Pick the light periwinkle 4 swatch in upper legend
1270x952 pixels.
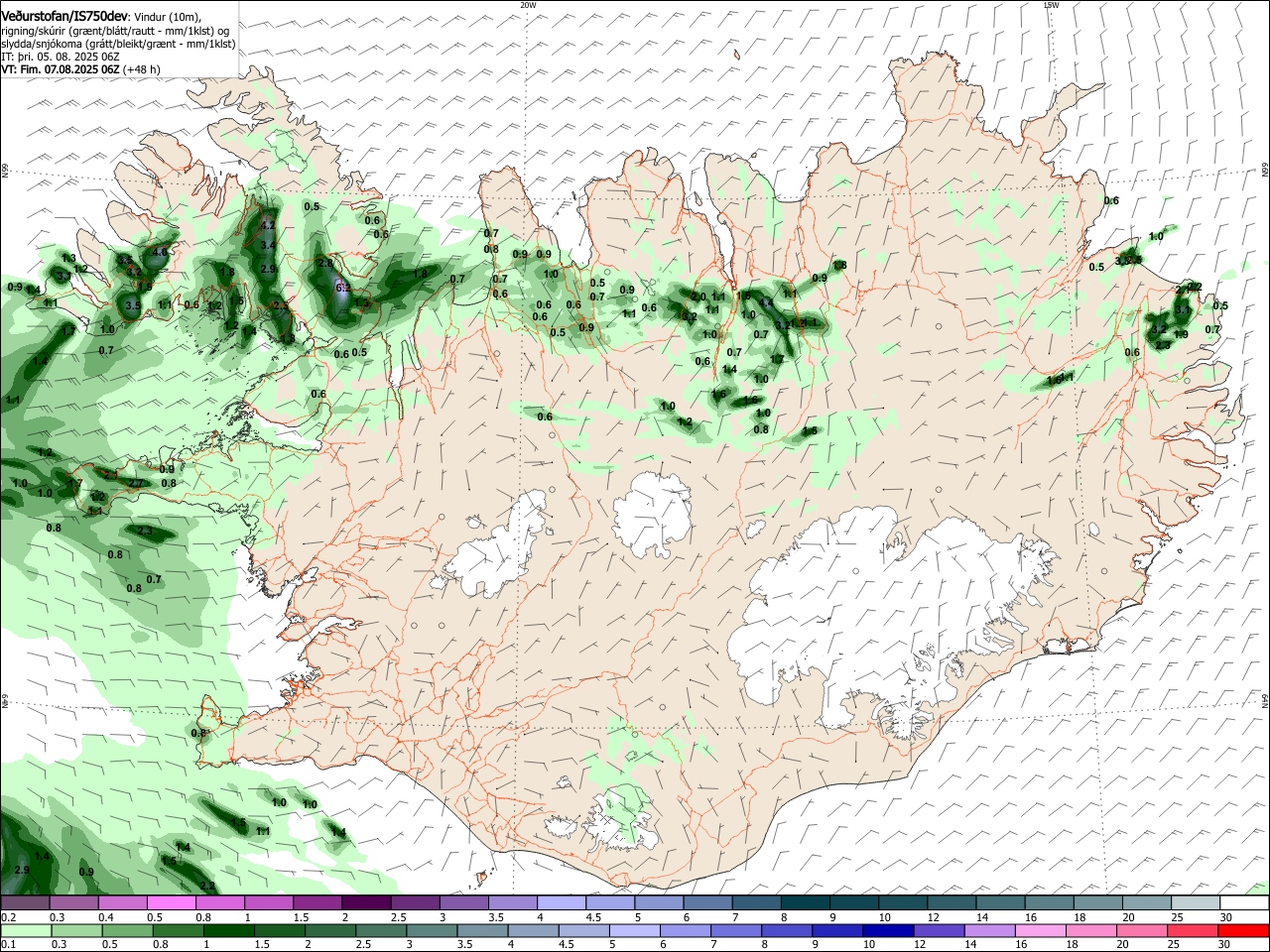pyautogui.click(x=562, y=903)
